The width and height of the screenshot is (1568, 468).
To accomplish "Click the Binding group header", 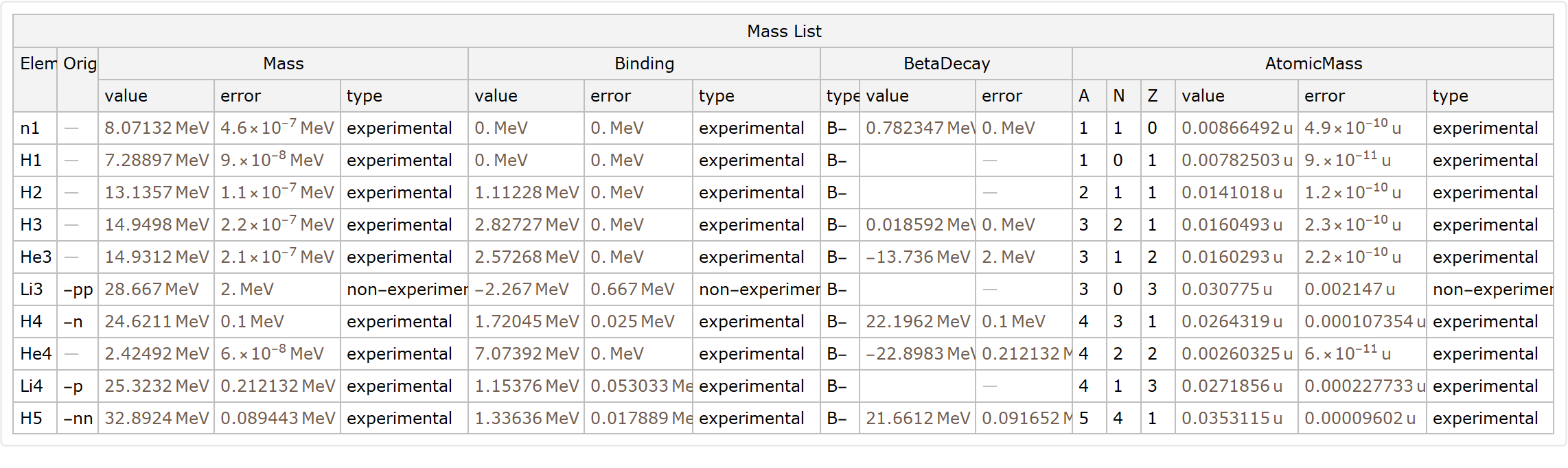I will coord(644,64).
